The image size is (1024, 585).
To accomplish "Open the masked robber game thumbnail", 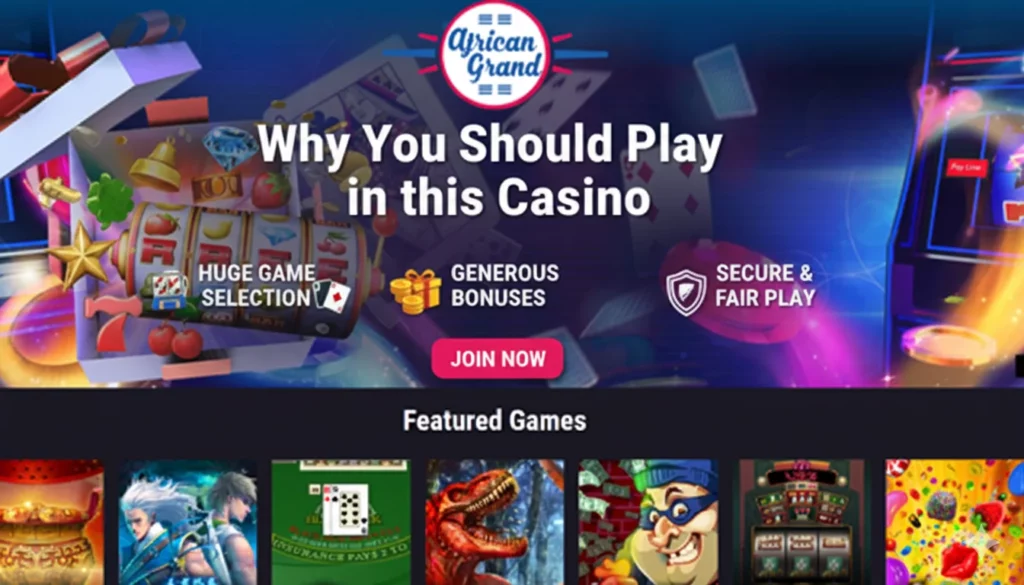I will [648, 522].
